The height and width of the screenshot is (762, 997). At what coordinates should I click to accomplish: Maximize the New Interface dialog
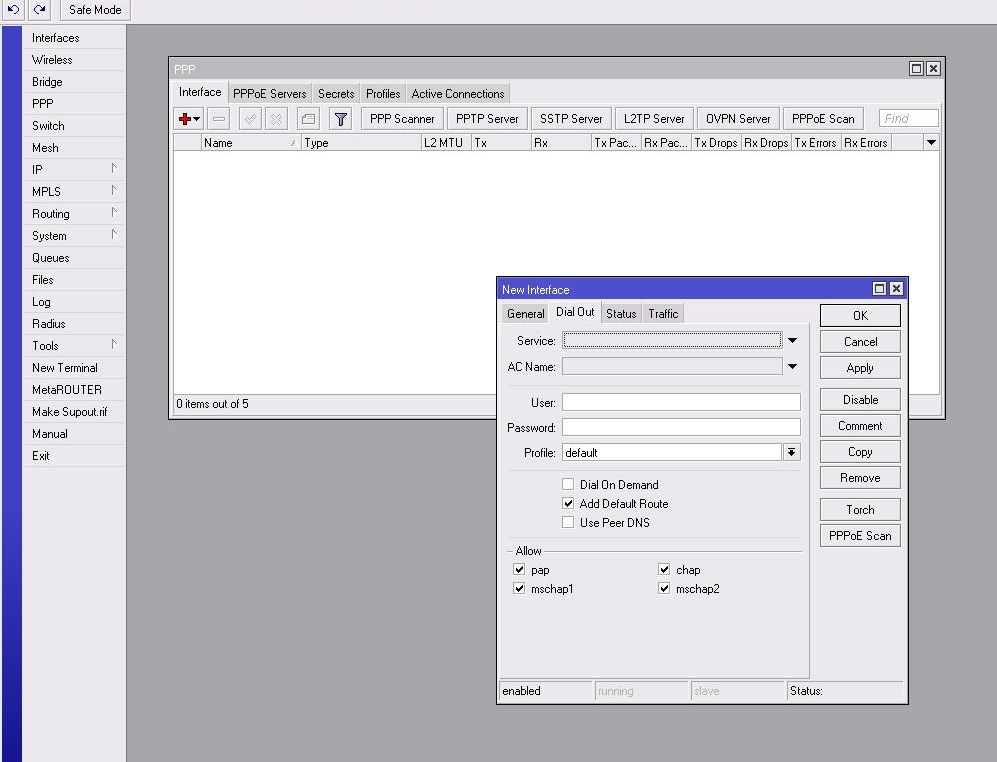879,289
